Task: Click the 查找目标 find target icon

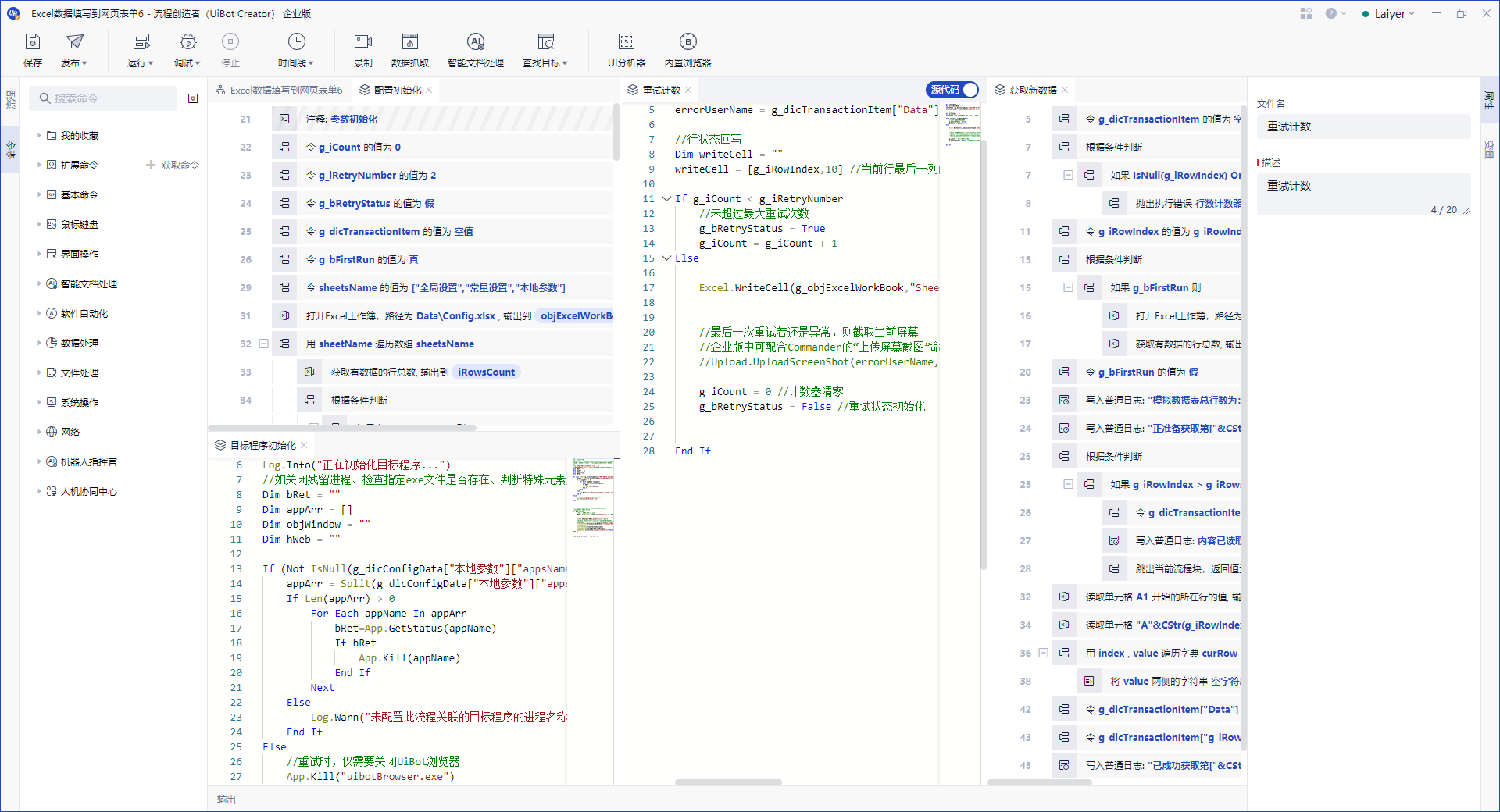Action: 545,42
